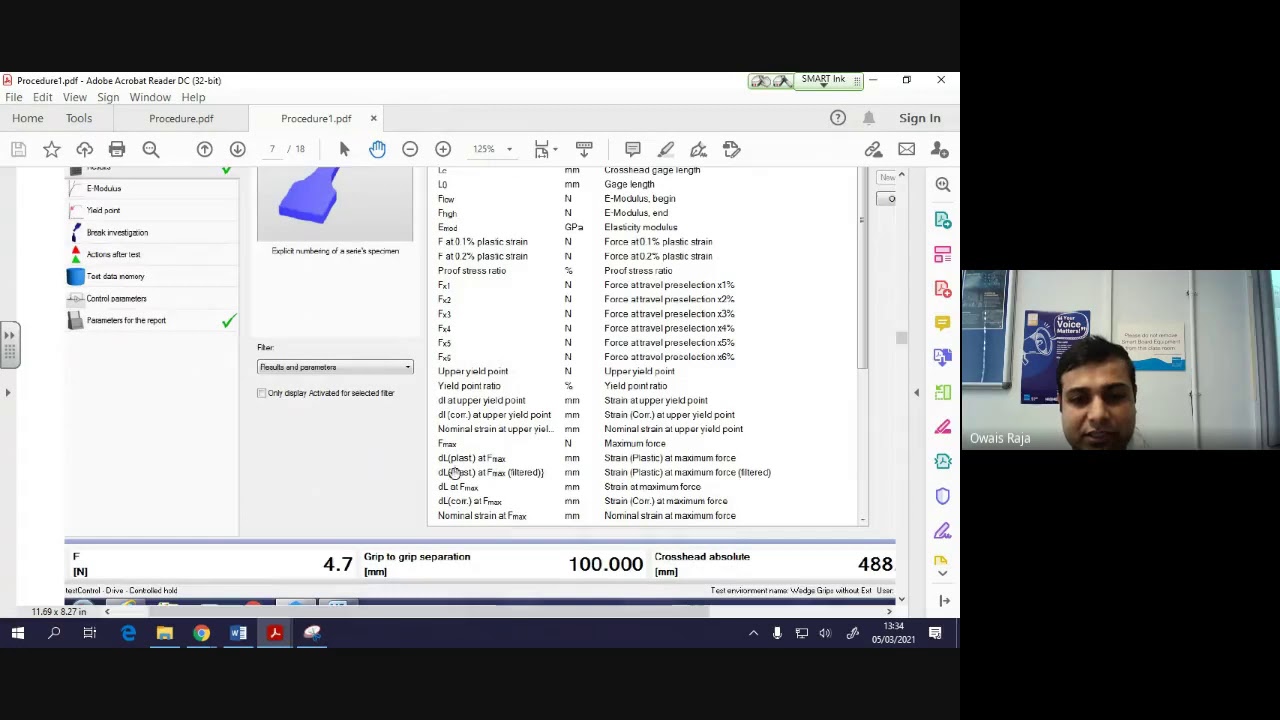This screenshot has width=1280, height=720.
Task: Switch to the Tools tab
Action: (x=79, y=118)
